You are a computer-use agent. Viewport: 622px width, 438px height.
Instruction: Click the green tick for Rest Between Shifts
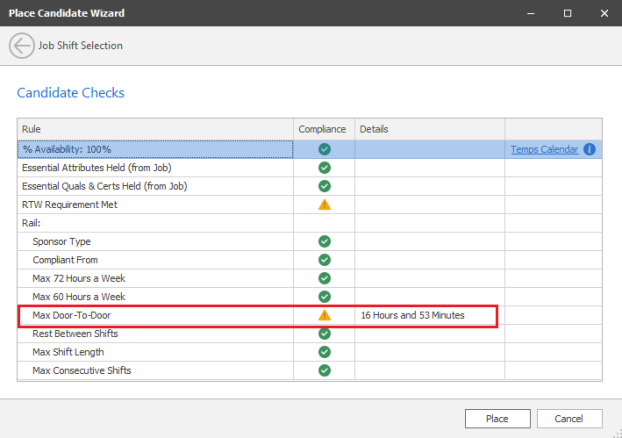click(324, 334)
